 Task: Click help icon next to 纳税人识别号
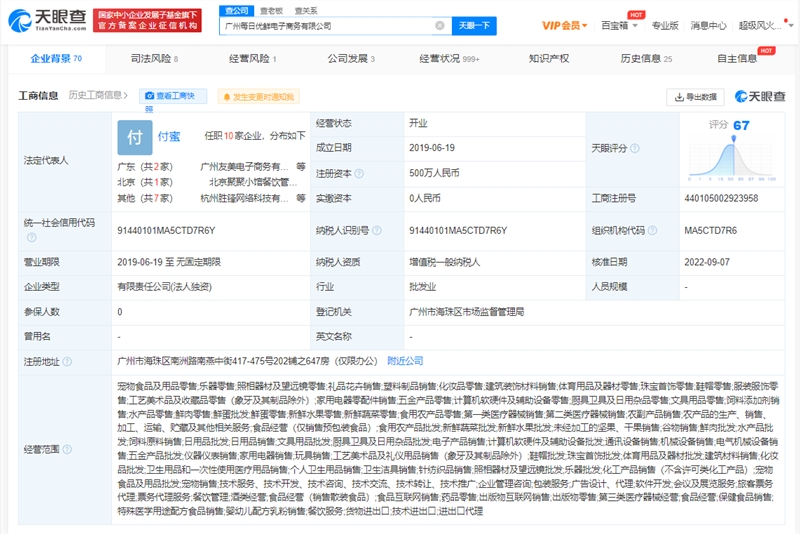377,231
